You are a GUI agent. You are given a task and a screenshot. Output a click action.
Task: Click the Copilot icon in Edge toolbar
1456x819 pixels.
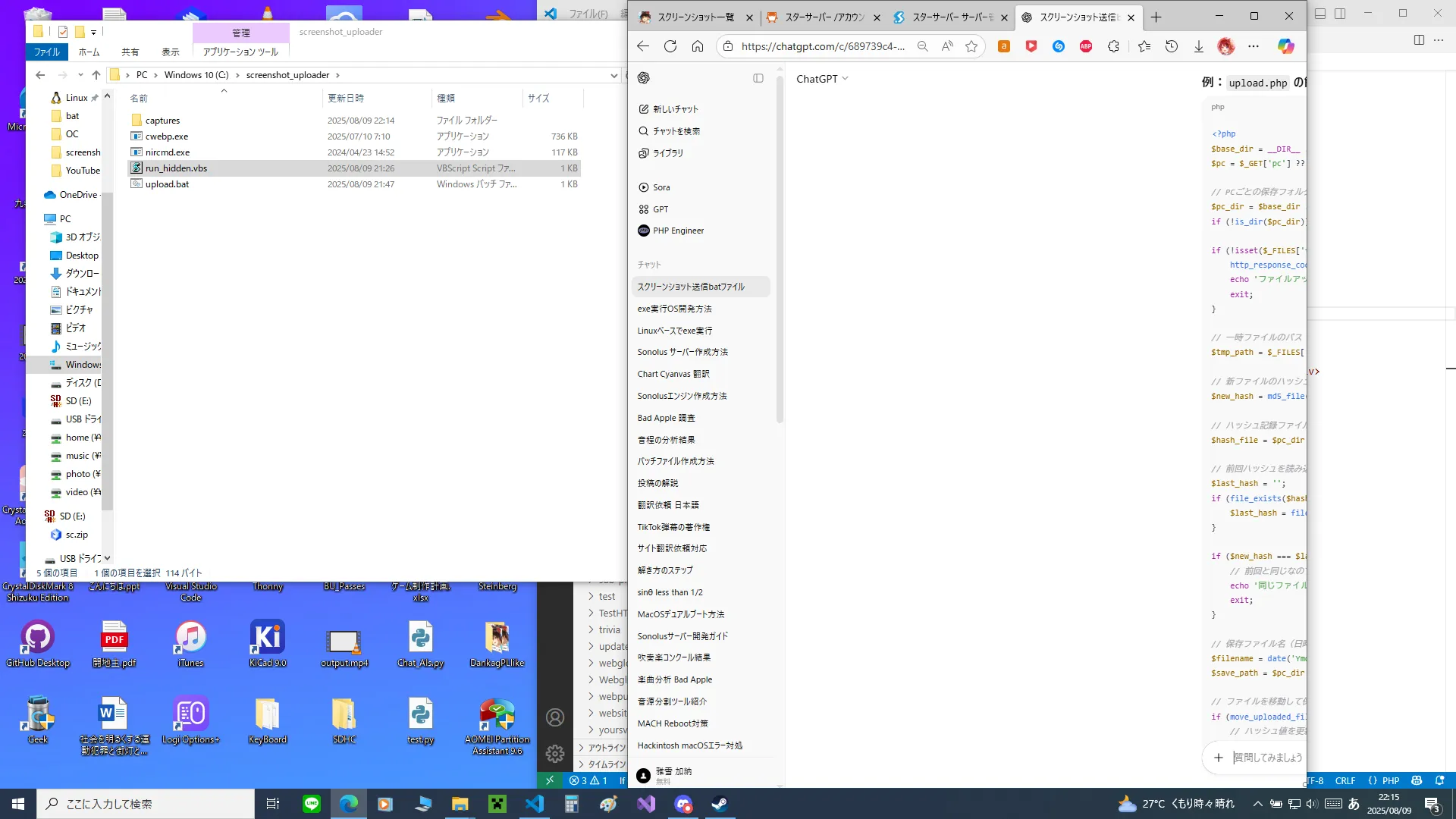[x=1285, y=46]
